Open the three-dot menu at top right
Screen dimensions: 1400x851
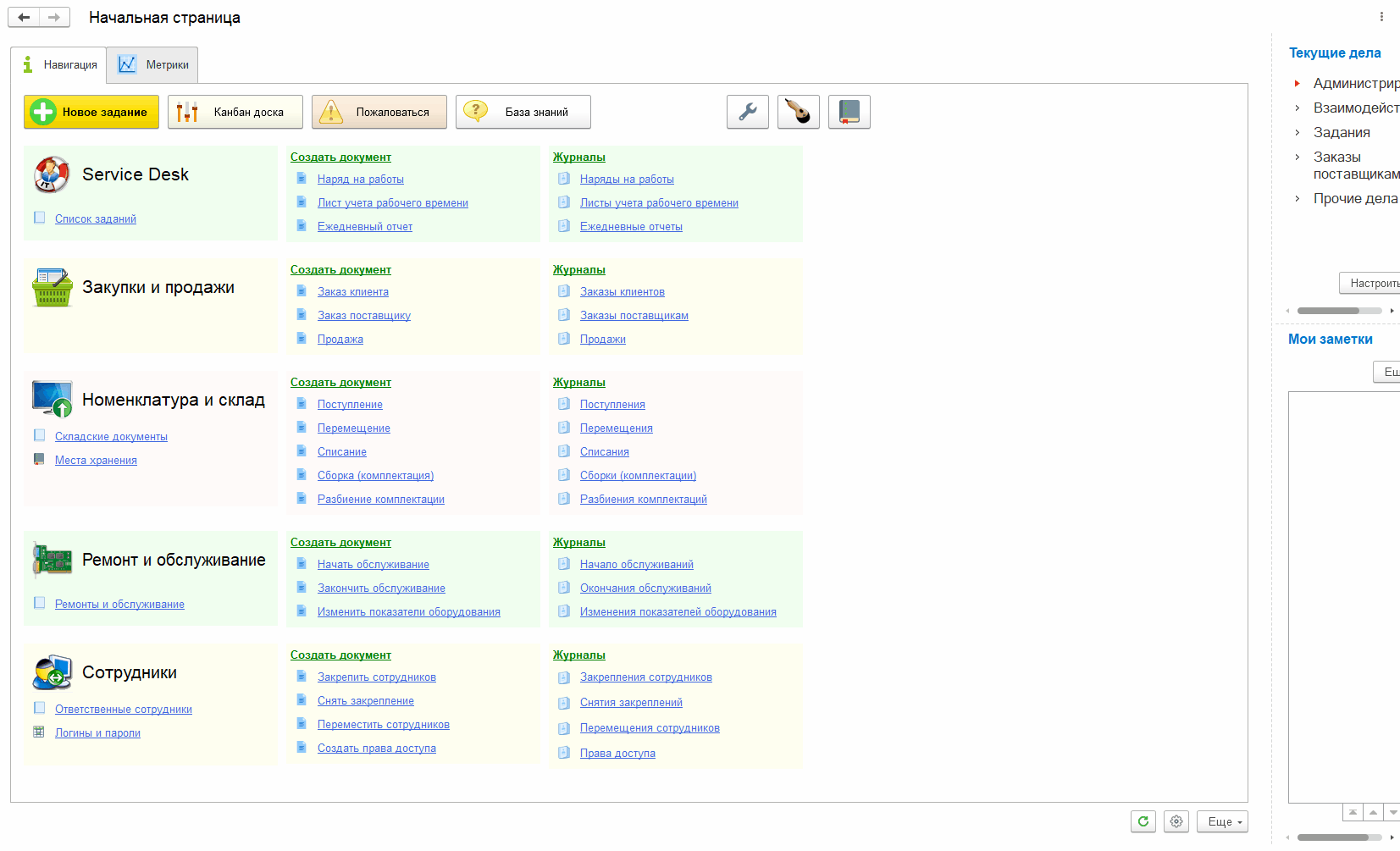1381,17
